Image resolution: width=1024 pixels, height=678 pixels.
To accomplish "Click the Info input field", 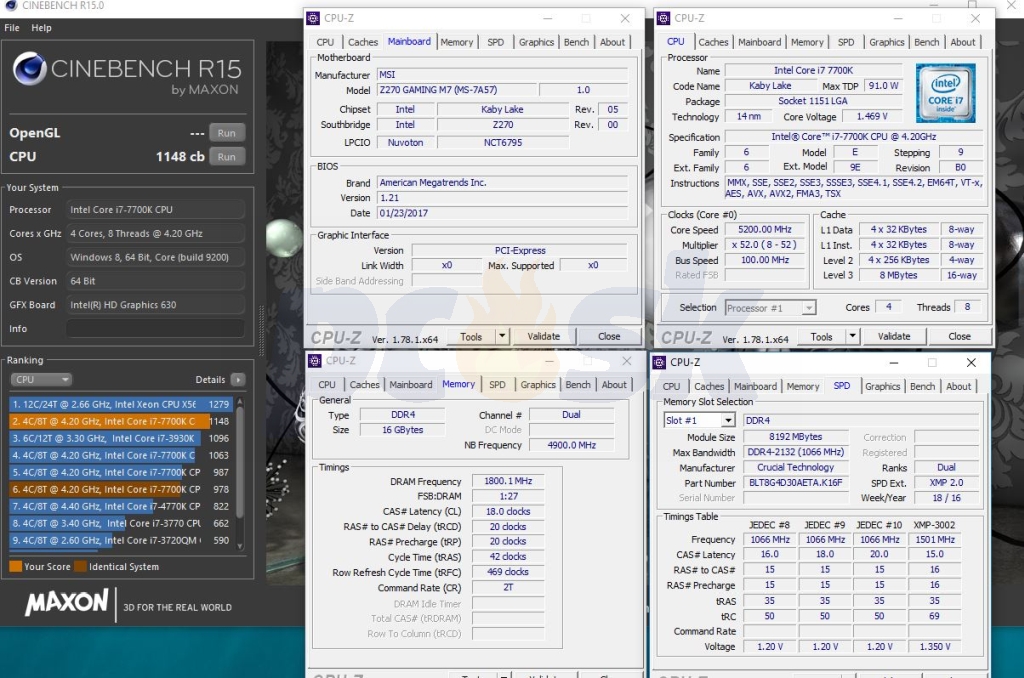I will click(x=155, y=329).
